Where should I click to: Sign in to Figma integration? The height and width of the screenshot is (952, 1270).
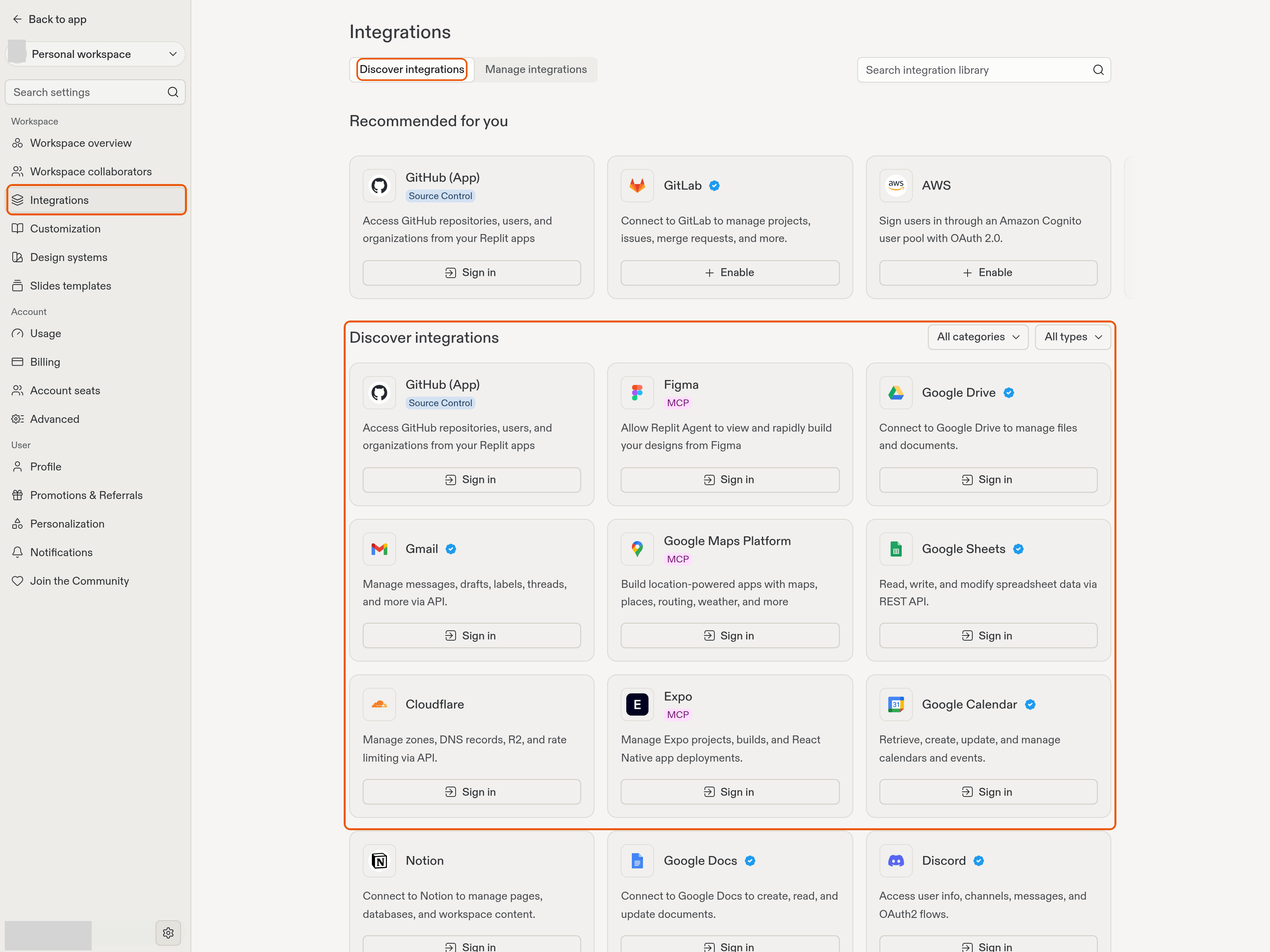coord(730,480)
